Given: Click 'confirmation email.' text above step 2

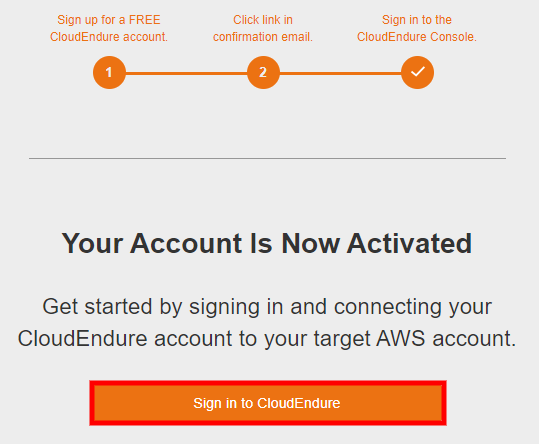Looking at the screenshot, I should pos(263,37).
